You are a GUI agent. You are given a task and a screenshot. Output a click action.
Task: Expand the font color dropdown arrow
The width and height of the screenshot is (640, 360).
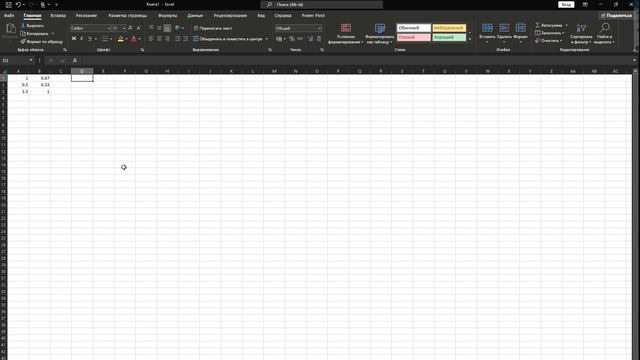point(140,39)
